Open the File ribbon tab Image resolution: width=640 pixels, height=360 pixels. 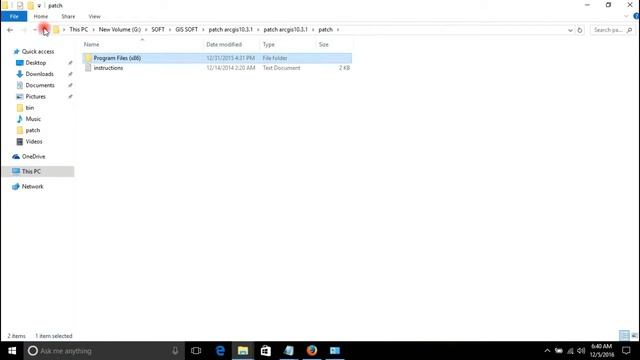coord(14,16)
